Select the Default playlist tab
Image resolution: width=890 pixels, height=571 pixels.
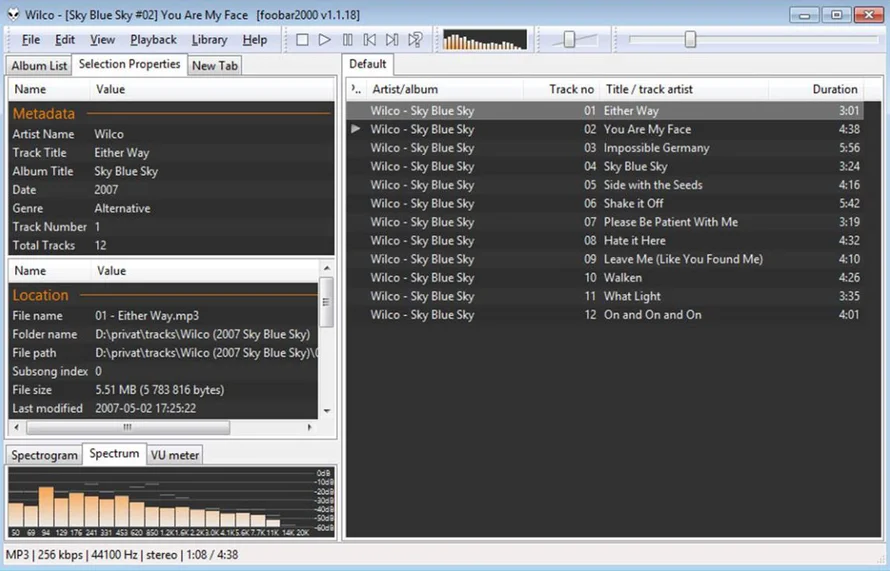coord(368,64)
